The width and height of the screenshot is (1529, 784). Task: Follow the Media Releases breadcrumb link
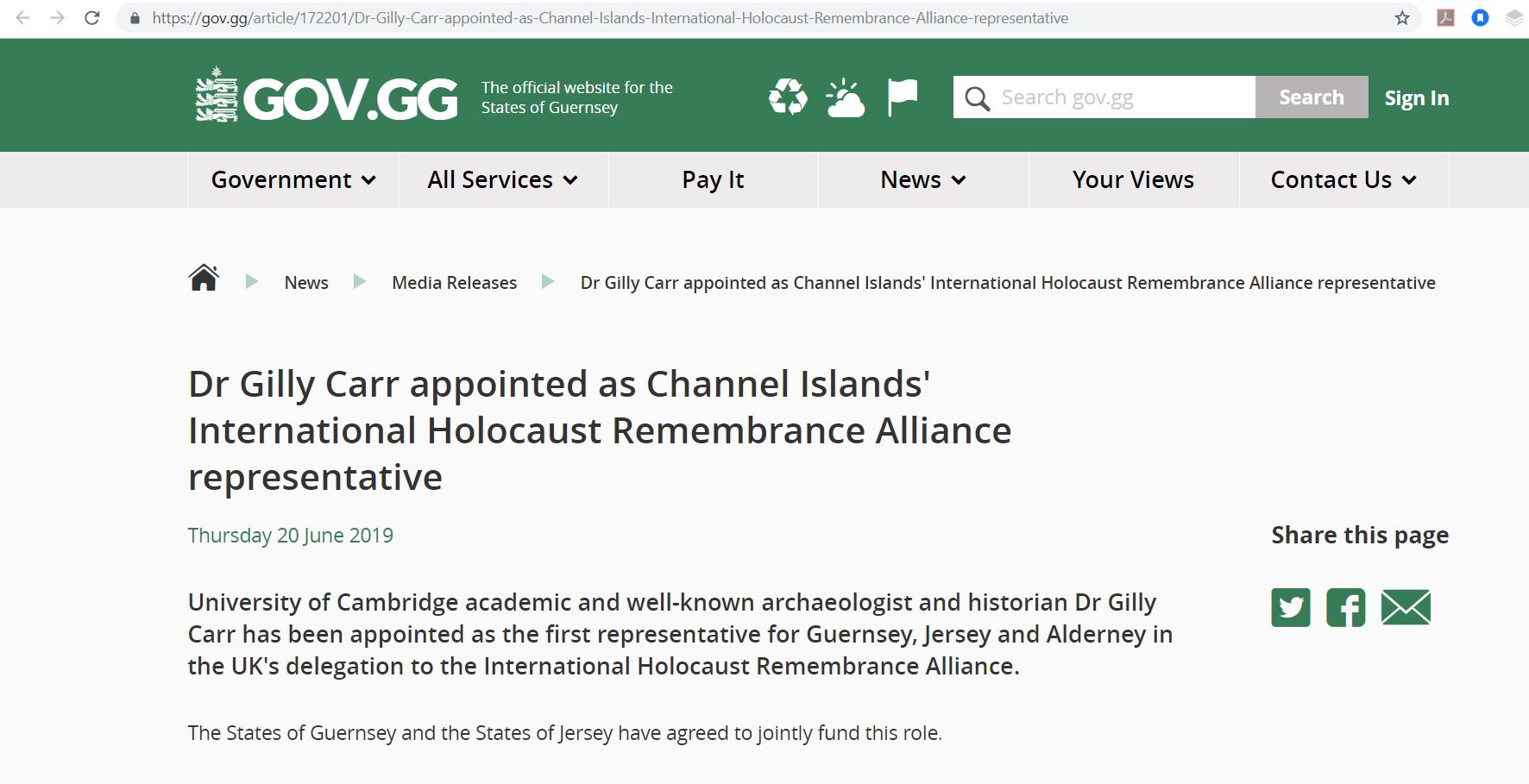454,283
